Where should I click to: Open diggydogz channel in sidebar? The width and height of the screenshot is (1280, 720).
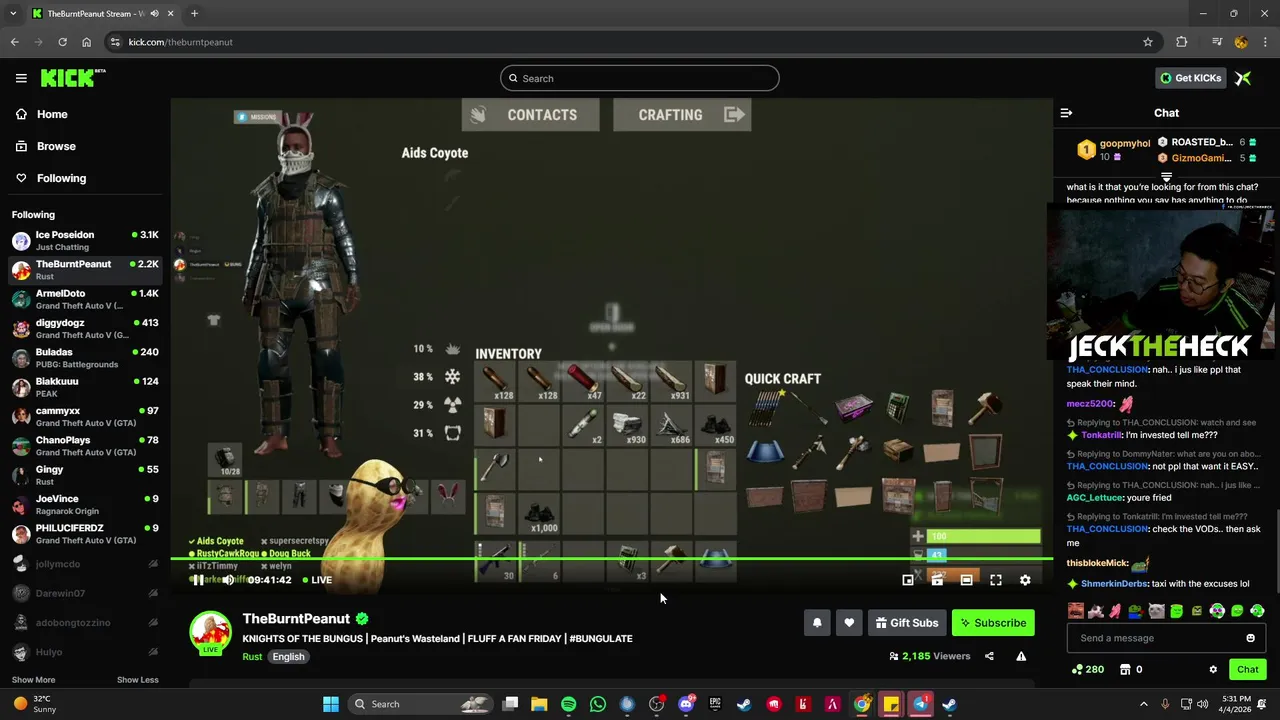pos(85,328)
